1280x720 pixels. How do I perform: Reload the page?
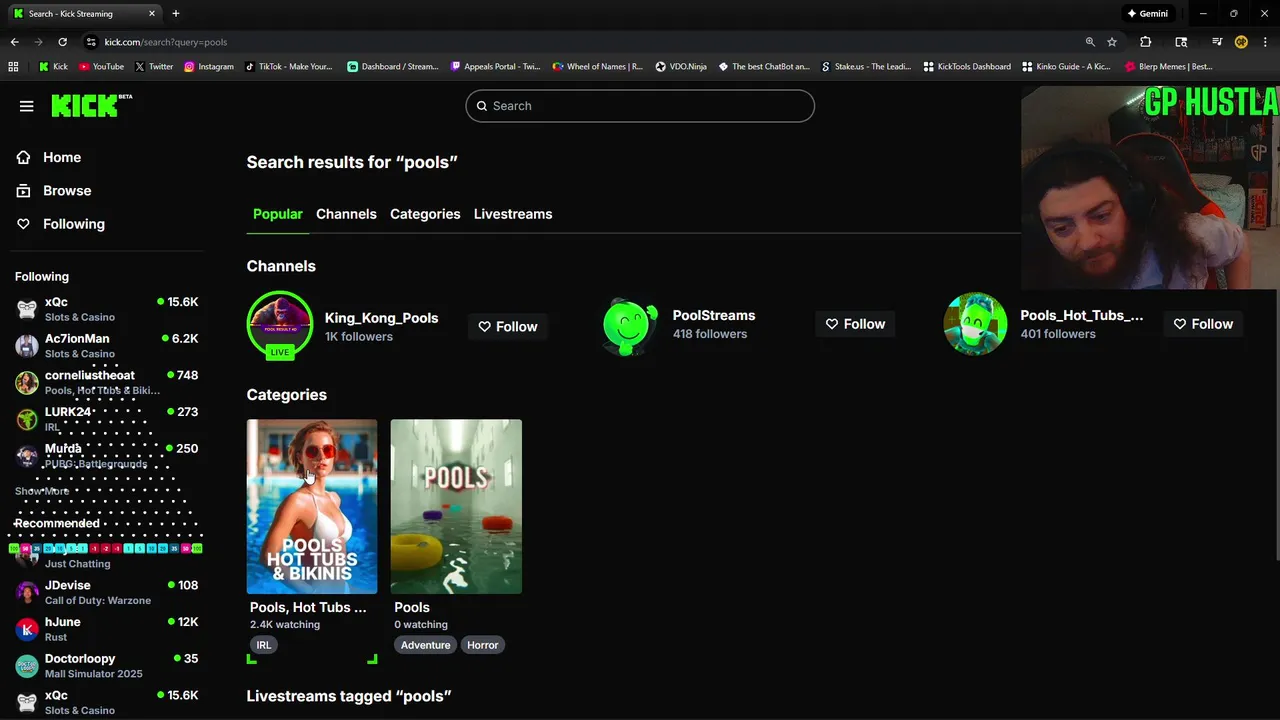[62, 42]
